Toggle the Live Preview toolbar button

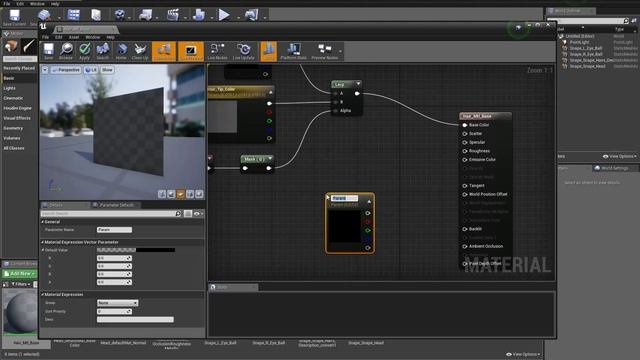[191, 51]
